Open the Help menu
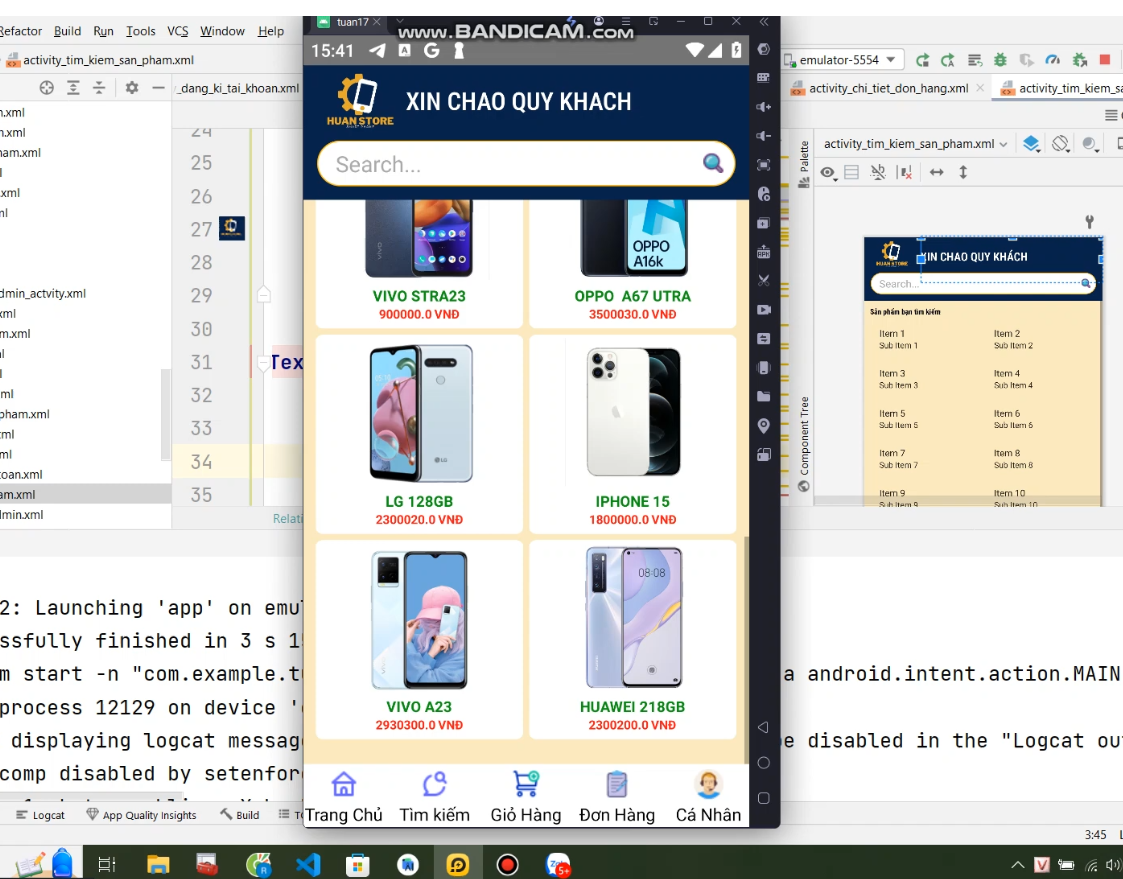This screenshot has height=879, width=1123. click(271, 31)
